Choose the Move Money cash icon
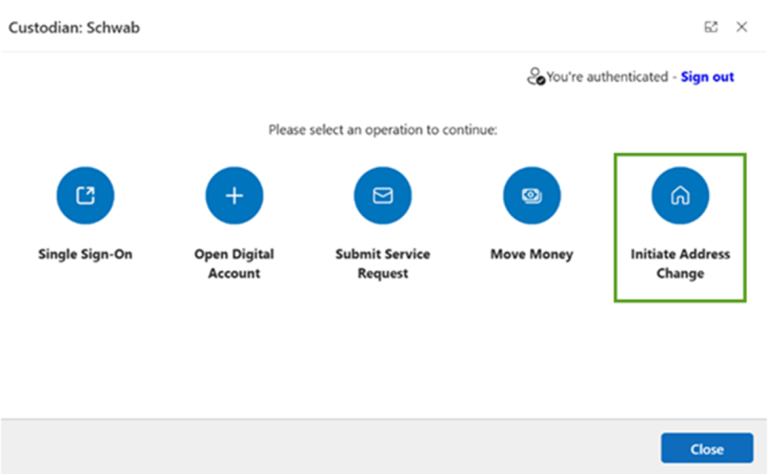 click(531, 195)
